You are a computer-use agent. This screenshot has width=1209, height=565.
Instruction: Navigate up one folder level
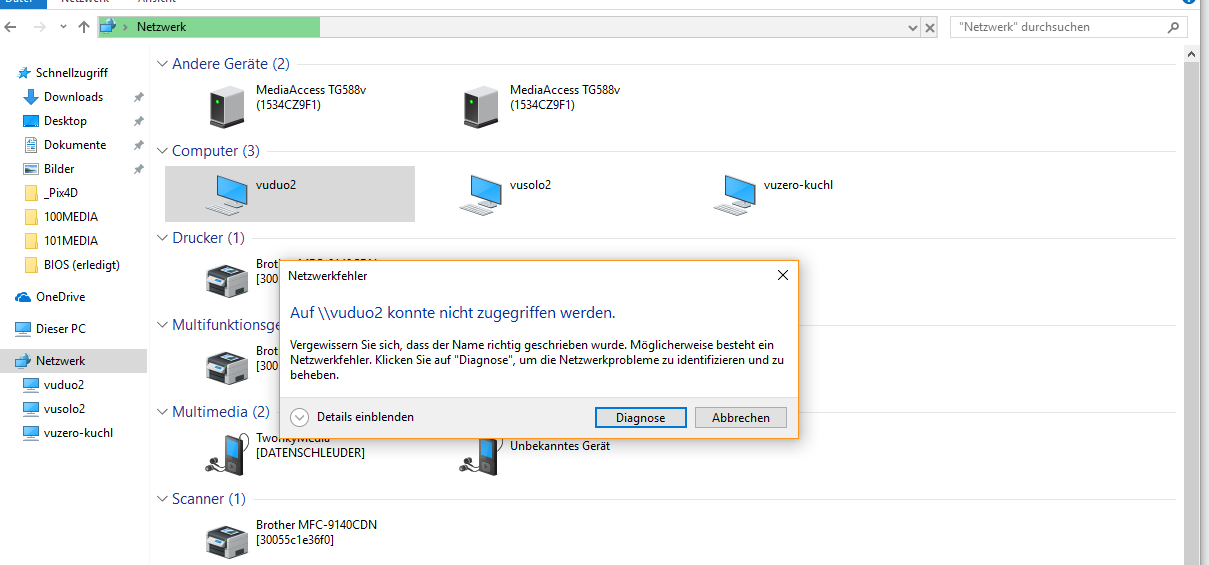[x=83, y=27]
